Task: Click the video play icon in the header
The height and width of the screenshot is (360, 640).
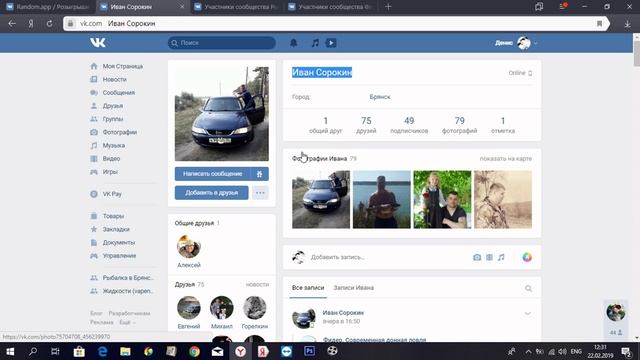Action: pyautogui.click(x=331, y=43)
